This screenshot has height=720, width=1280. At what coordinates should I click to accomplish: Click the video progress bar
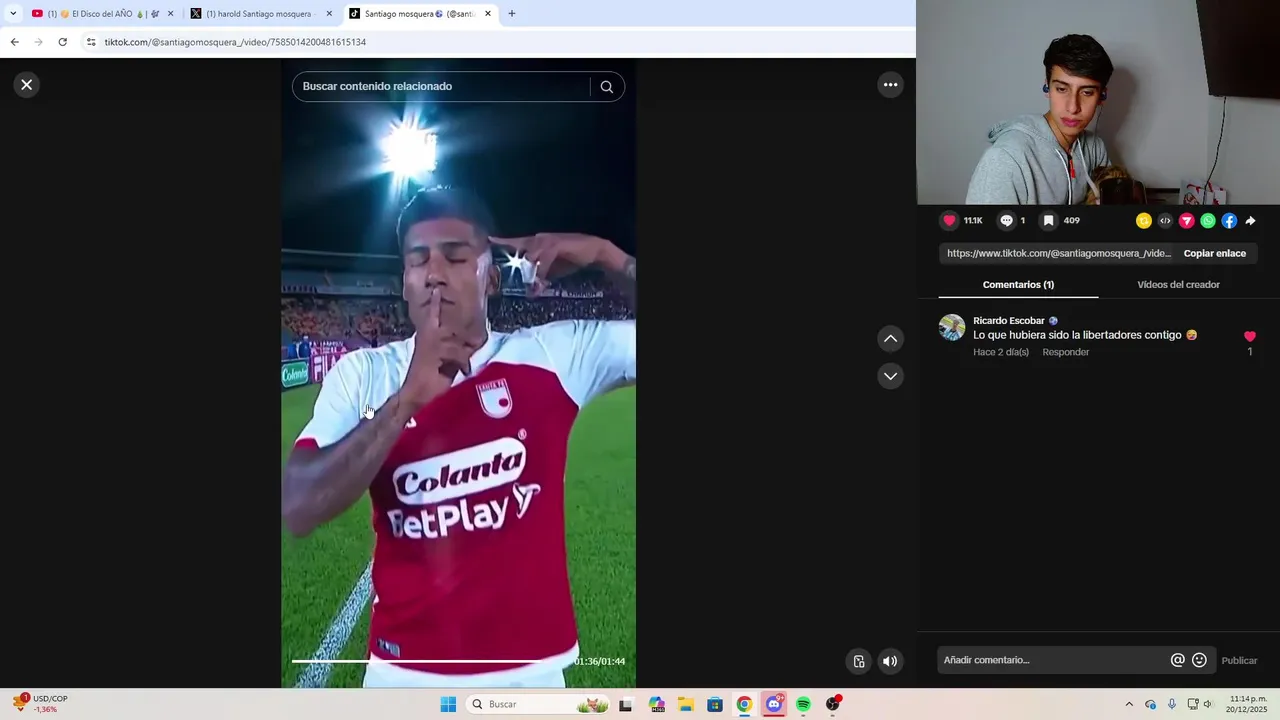429,661
